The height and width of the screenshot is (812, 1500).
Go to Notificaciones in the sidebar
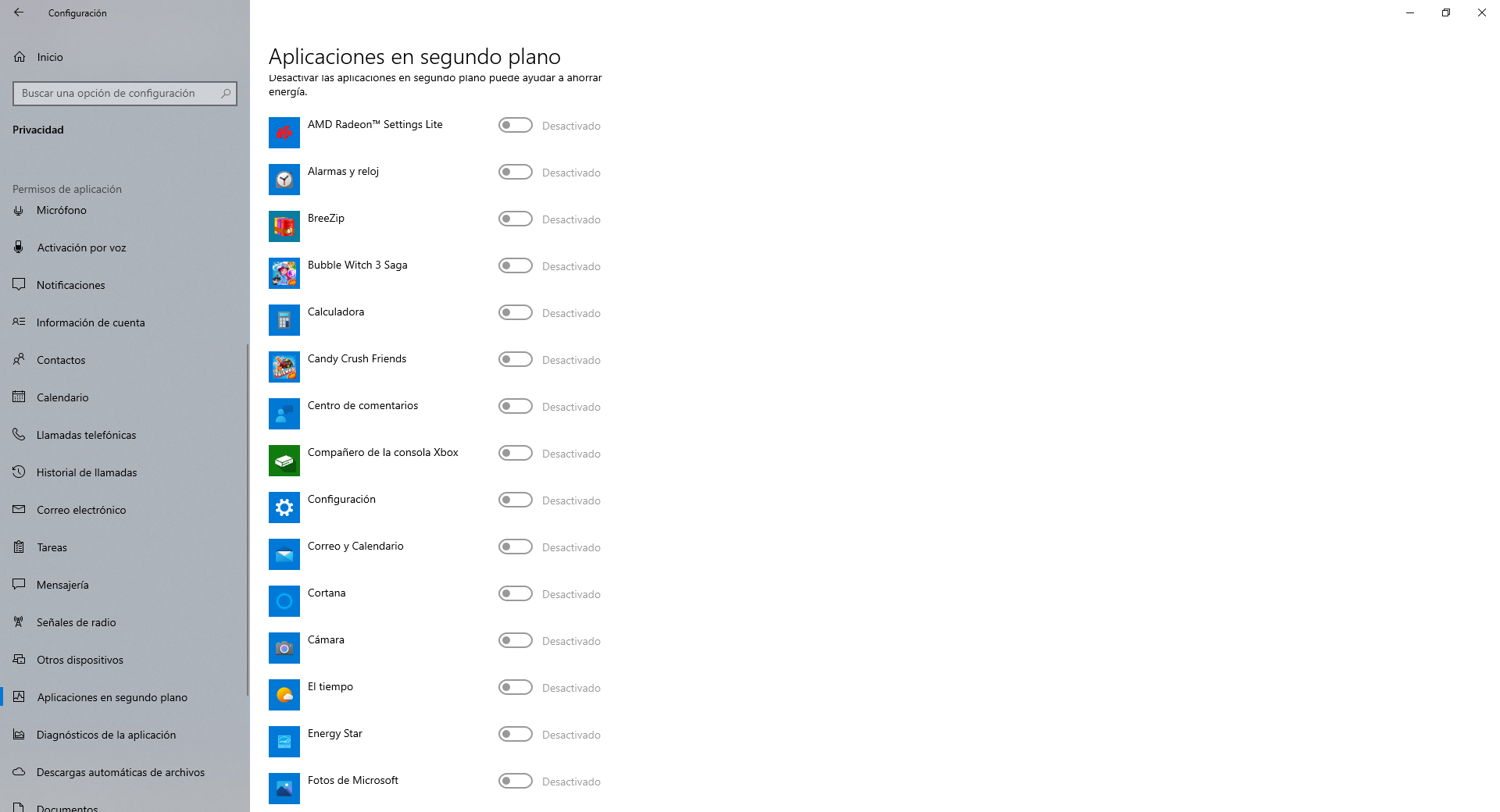coord(70,285)
